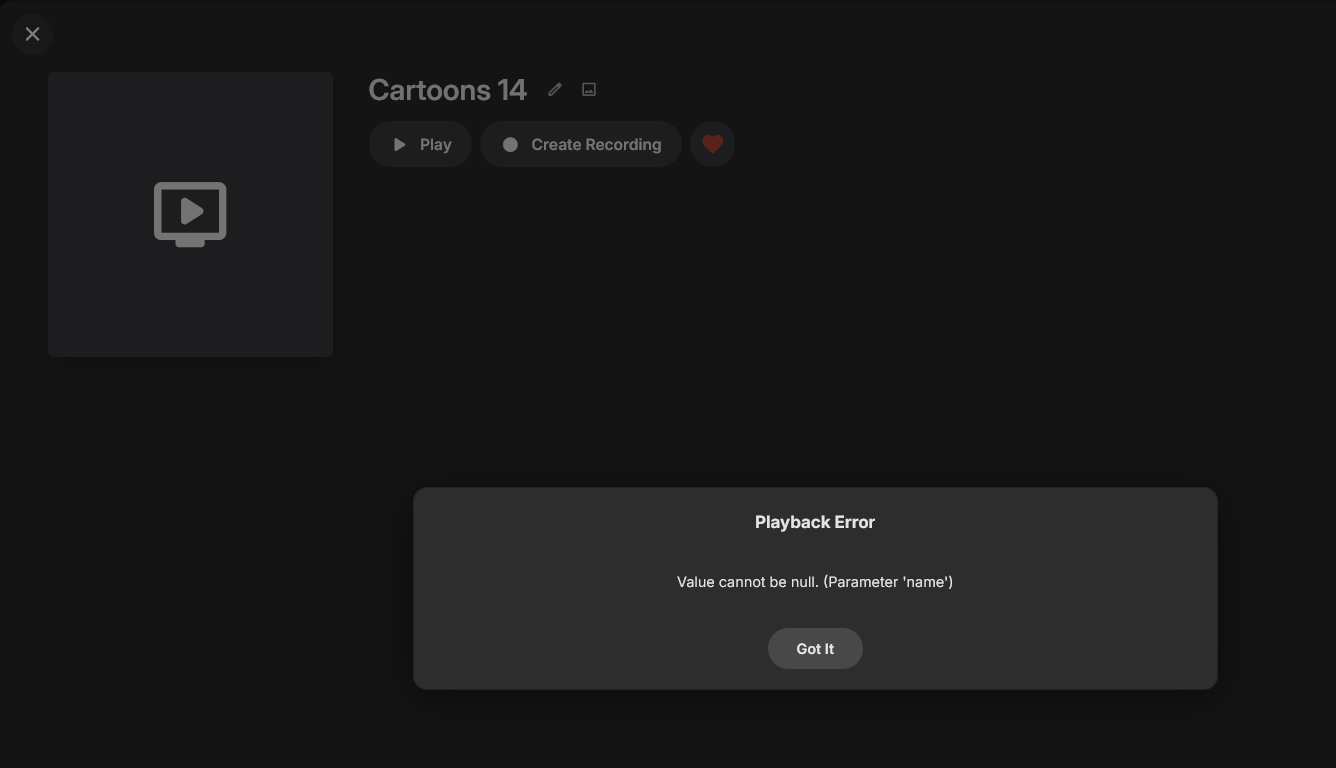Image resolution: width=1336 pixels, height=768 pixels.
Task: Click the channel thumbnail tile background
Action: [x=100, y=310]
